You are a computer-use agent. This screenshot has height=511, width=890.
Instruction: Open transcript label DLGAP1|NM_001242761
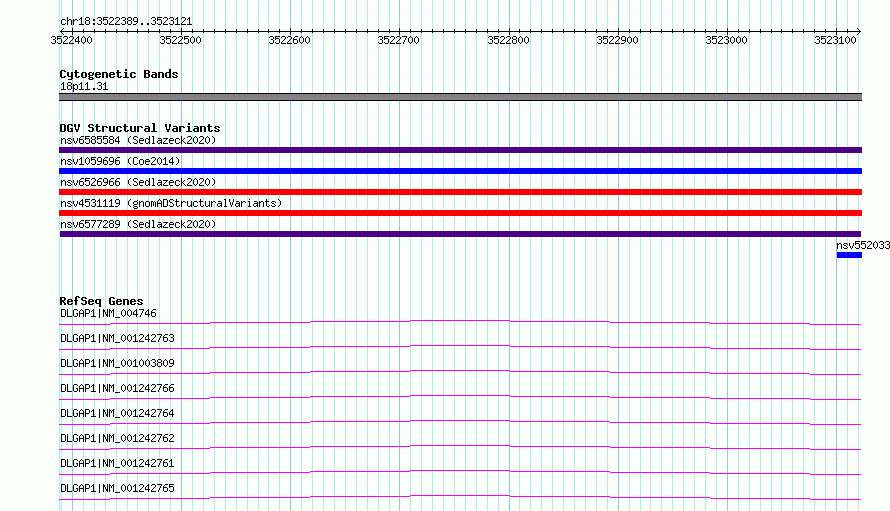pyautogui.click(x=117, y=463)
